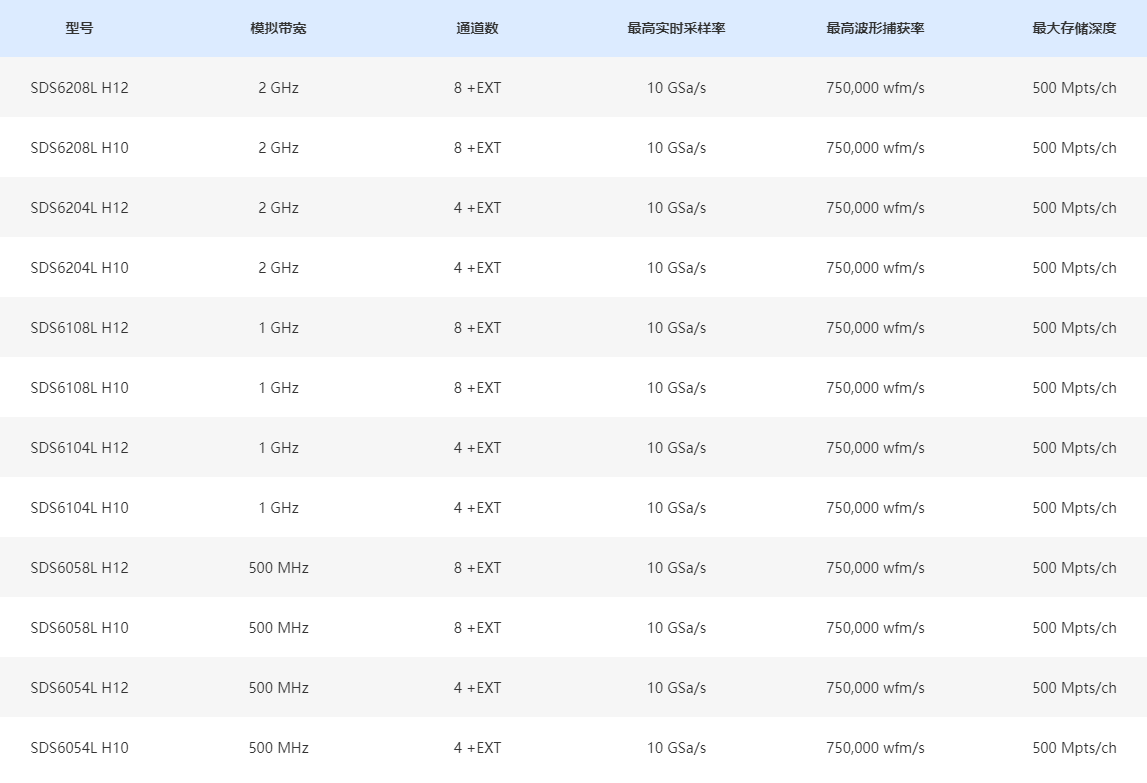Click 10 GSa/s in SDS6104L H10 row
This screenshot has width=1147, height=783.
(676, 508)
